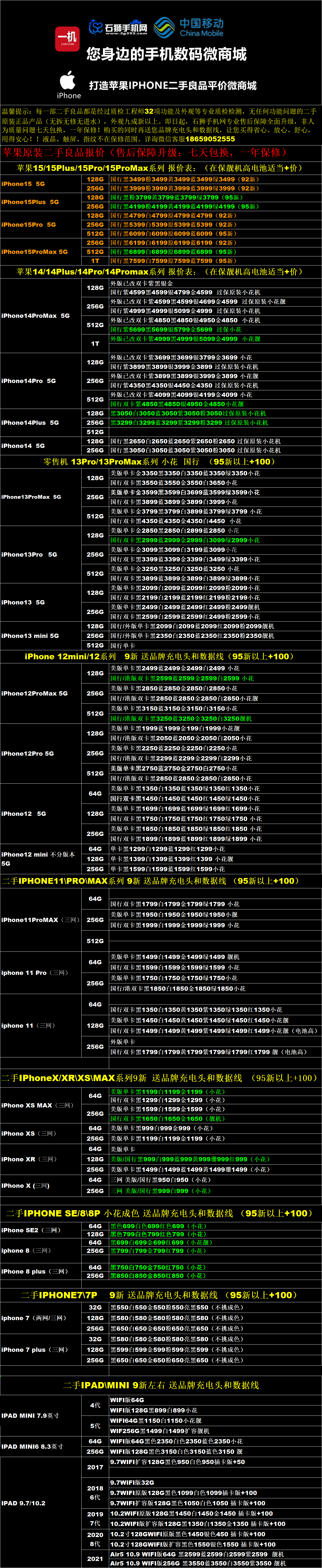
Task: Click the iPhone12ProMax 5G model label
Action: (x=34, y=693)
